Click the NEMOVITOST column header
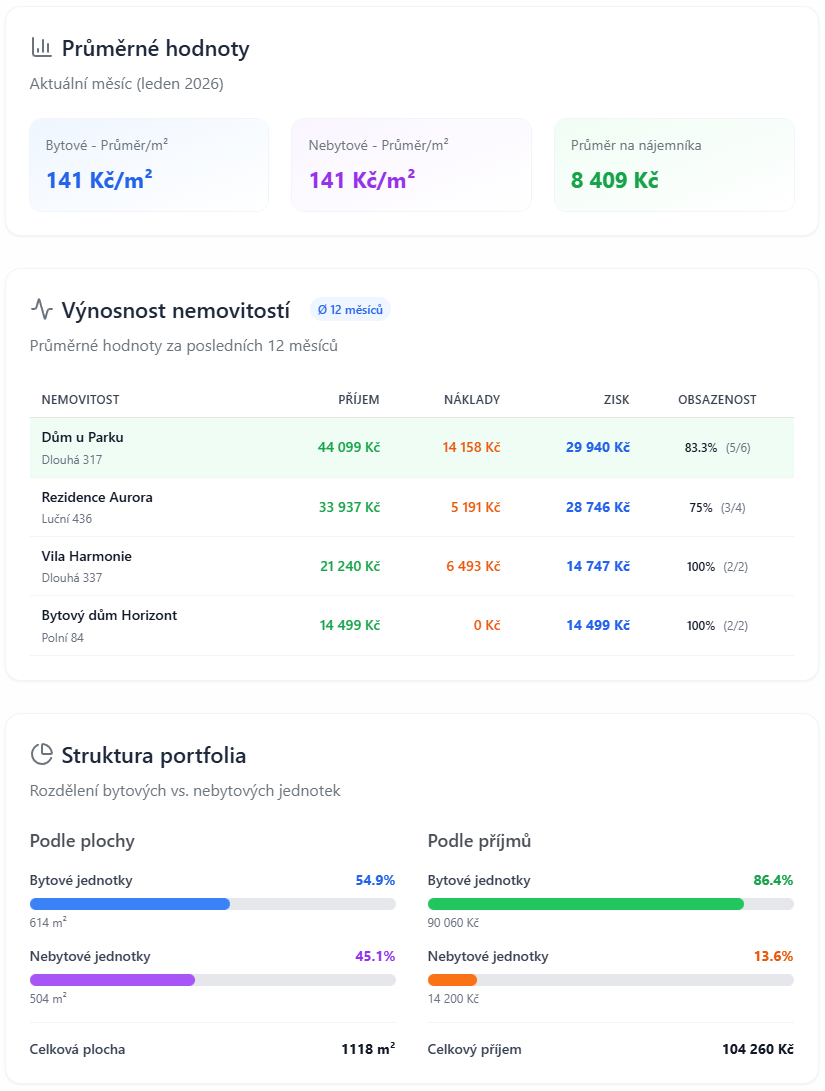The height and width of the screenshot is (1091, 825). [x=79, y=399]
